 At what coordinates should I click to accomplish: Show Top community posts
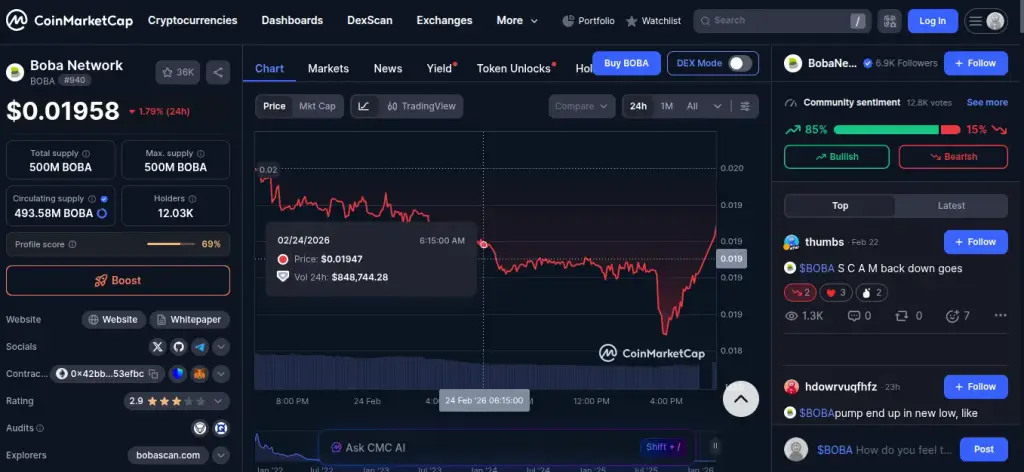(840, 206)
